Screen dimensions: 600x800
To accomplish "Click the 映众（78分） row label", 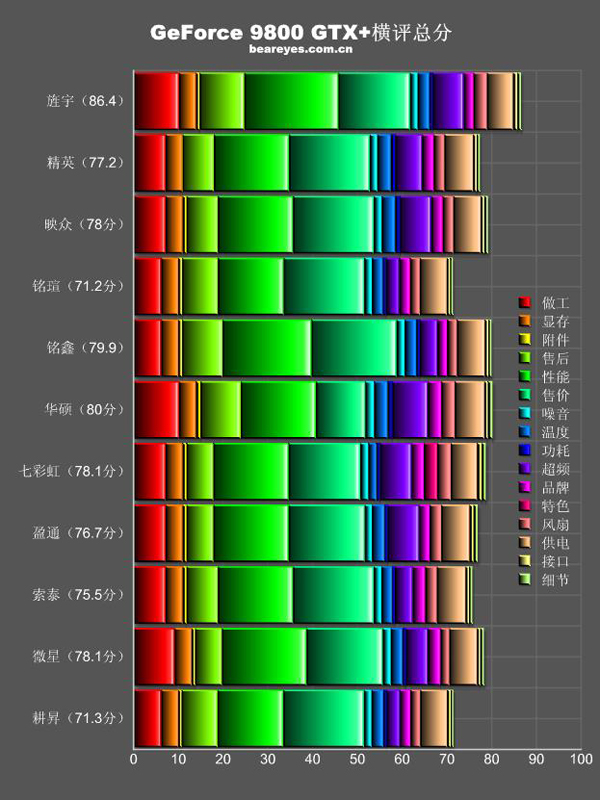I will (84, 224).
